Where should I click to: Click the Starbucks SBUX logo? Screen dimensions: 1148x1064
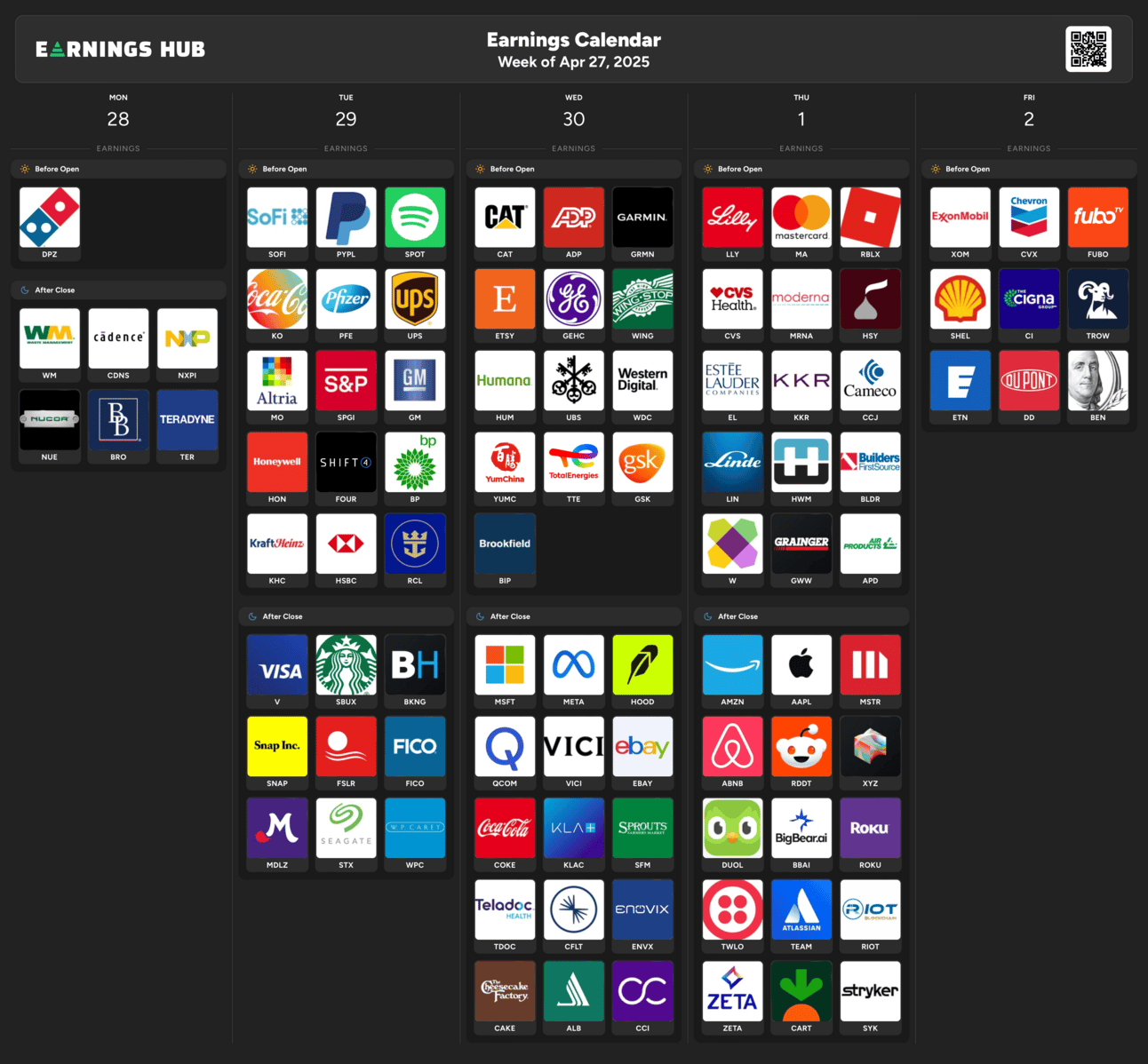click(x=347, y=664)
